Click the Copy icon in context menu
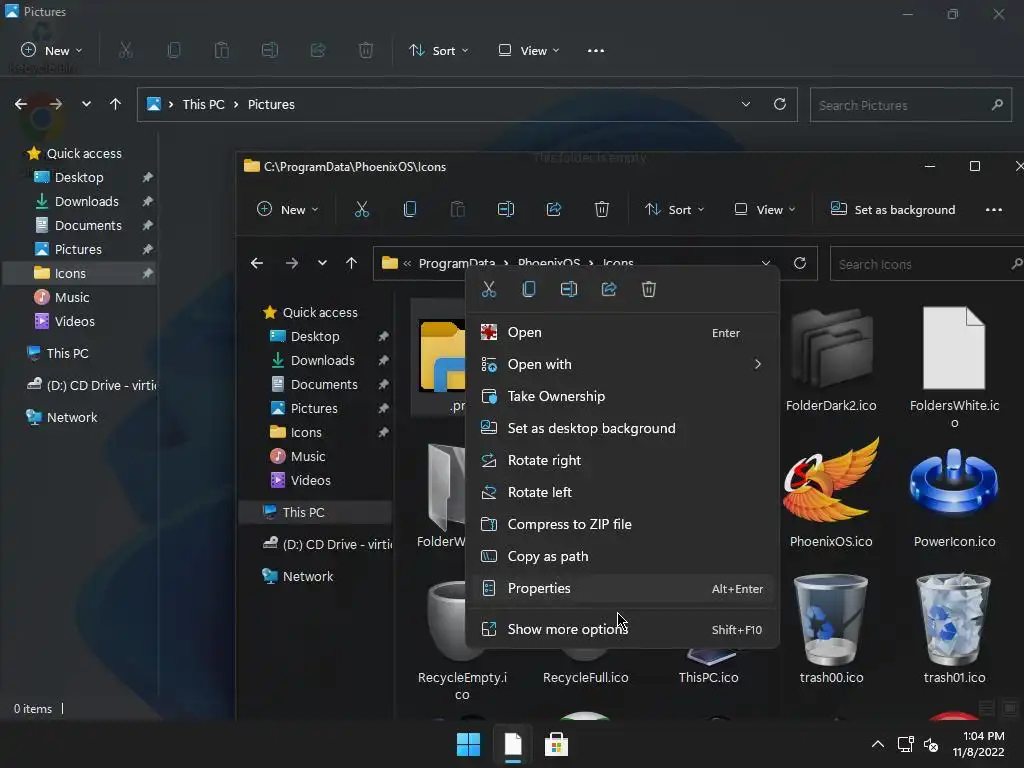This screenshot has width=1024, height=768. (x=529, y=289)
